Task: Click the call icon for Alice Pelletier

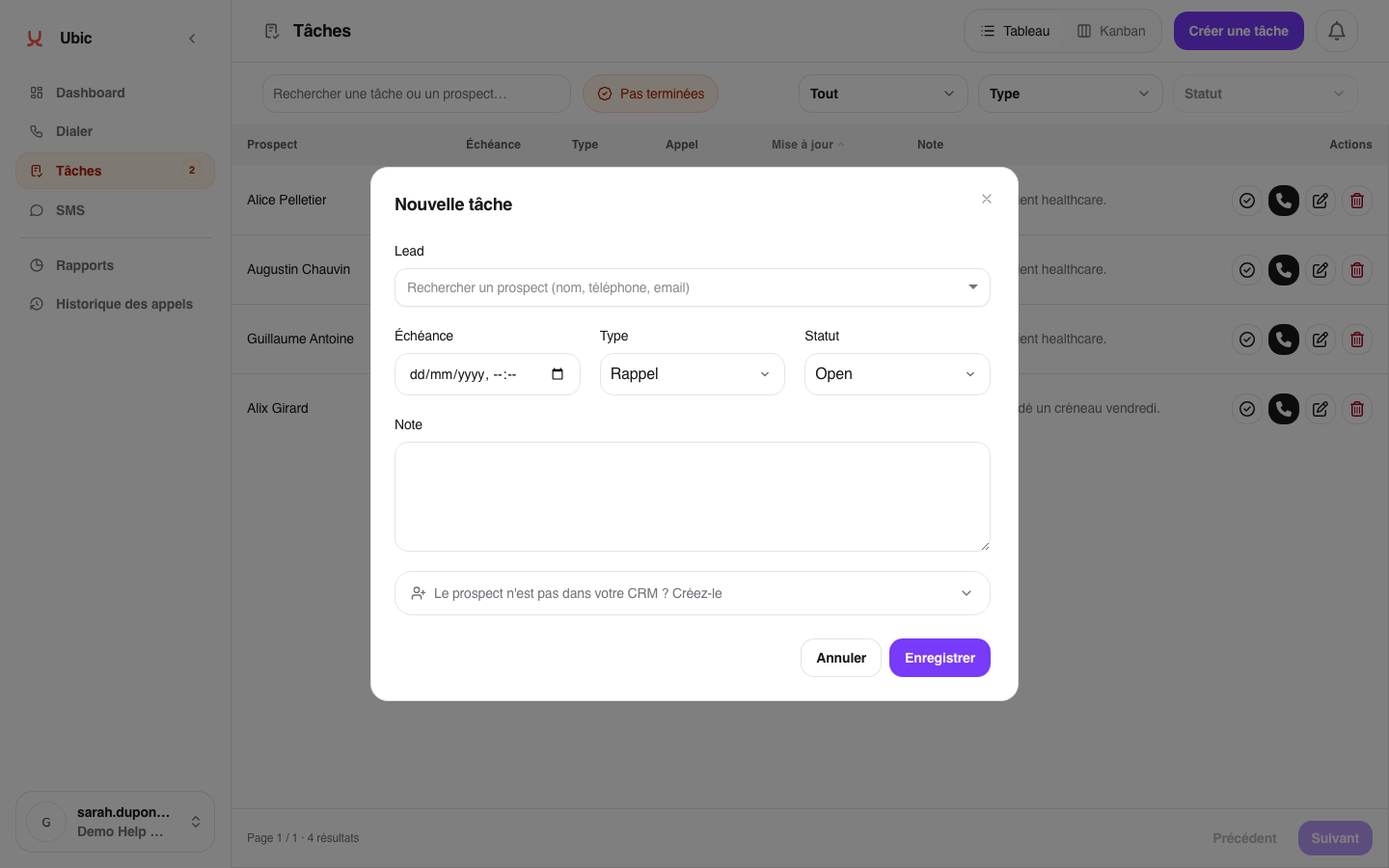Action: point(1283,201)
